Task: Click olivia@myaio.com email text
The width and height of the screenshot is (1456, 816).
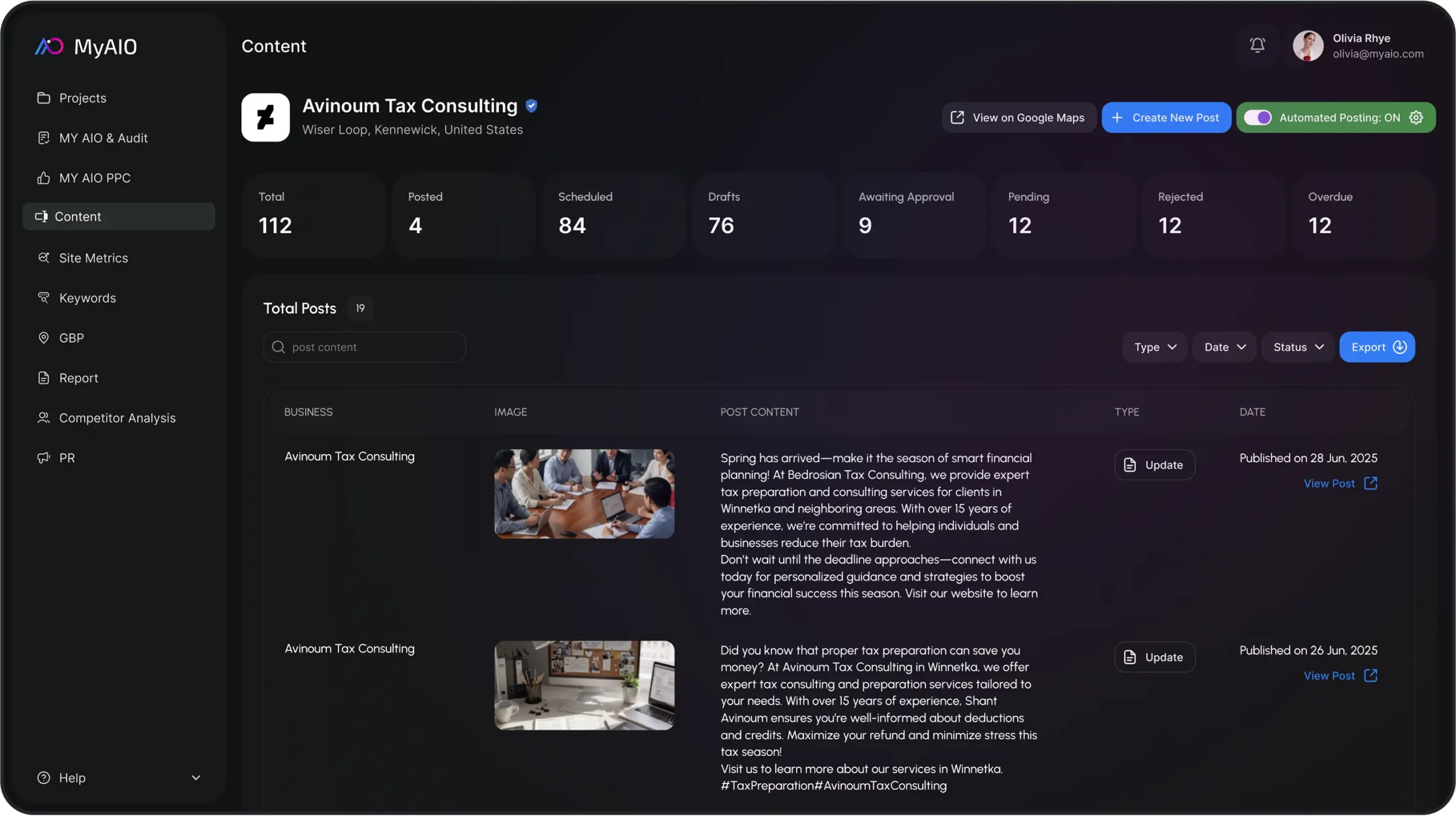Action: pos(1378,54)
